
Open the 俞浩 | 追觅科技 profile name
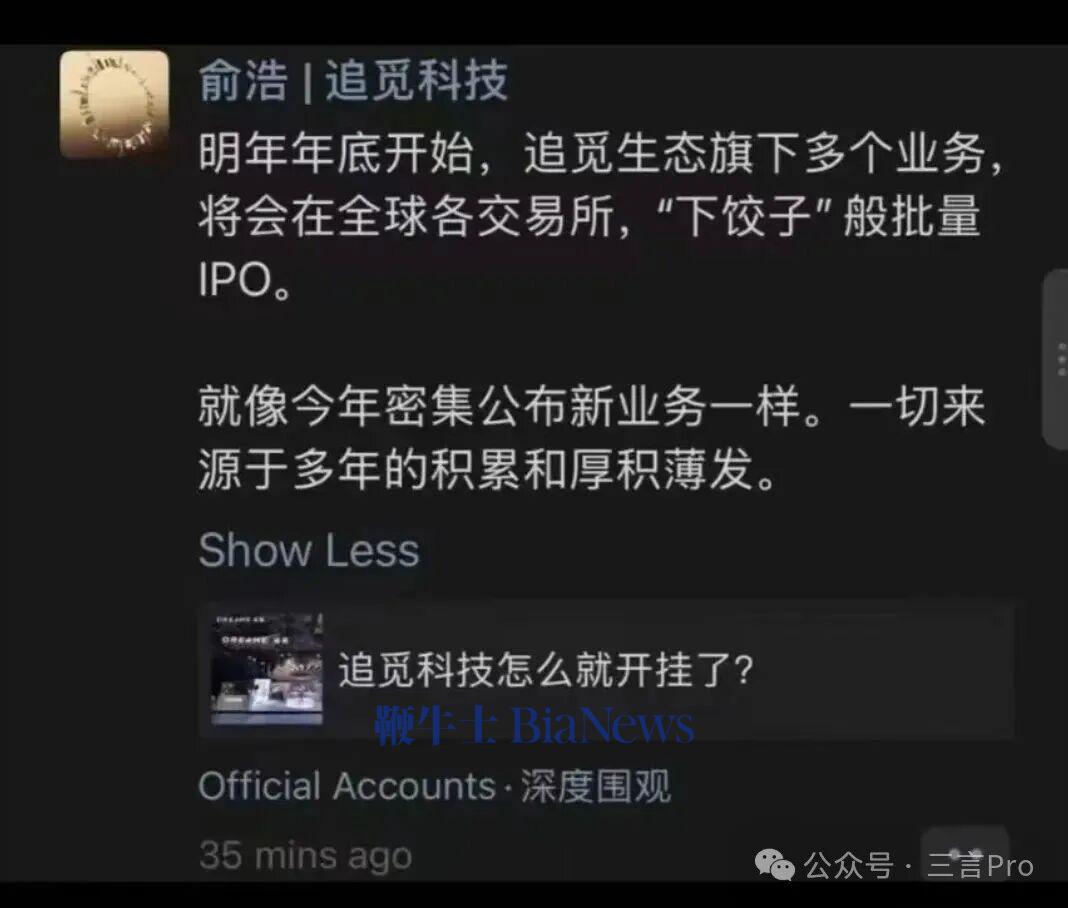[x=354, y=80]
